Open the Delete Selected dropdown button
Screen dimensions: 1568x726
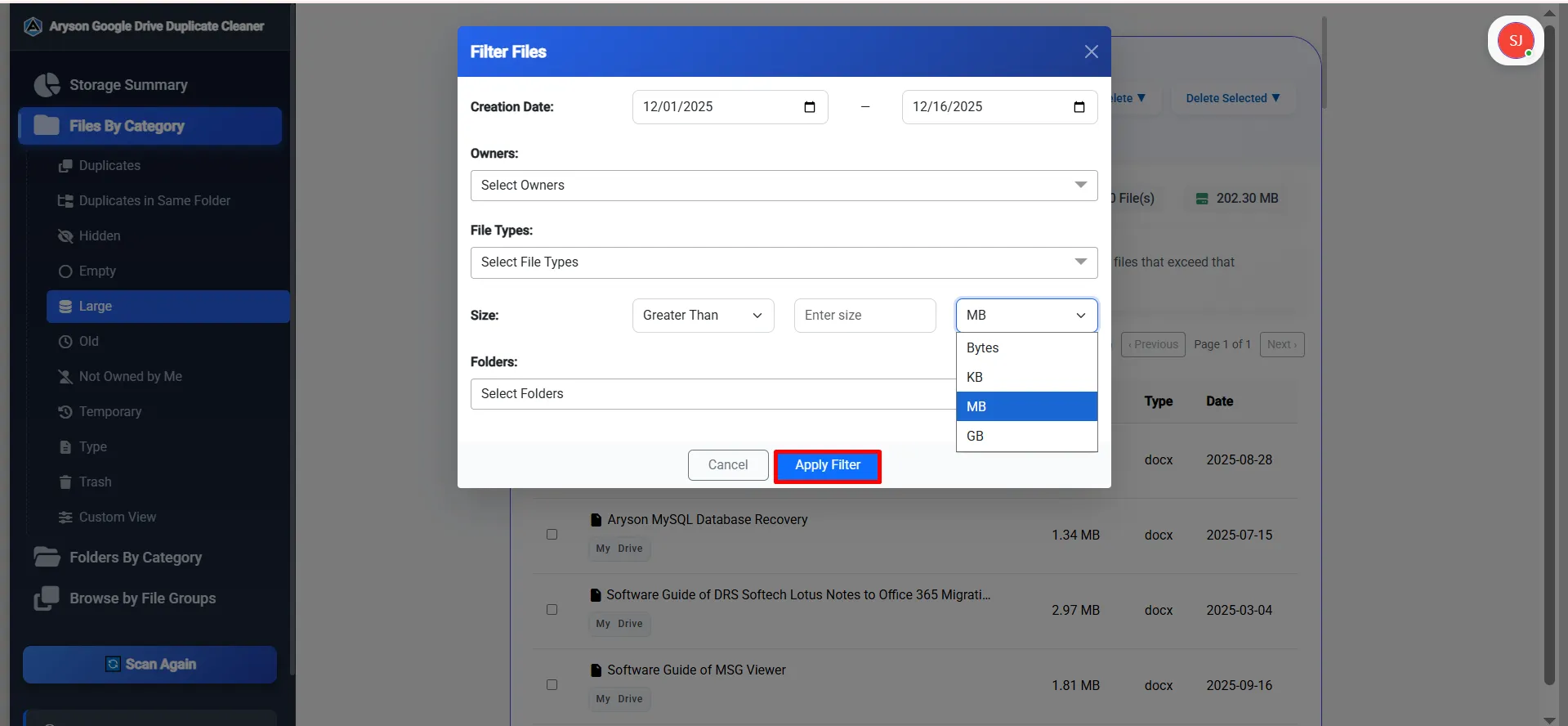(x=1232, y=98)
